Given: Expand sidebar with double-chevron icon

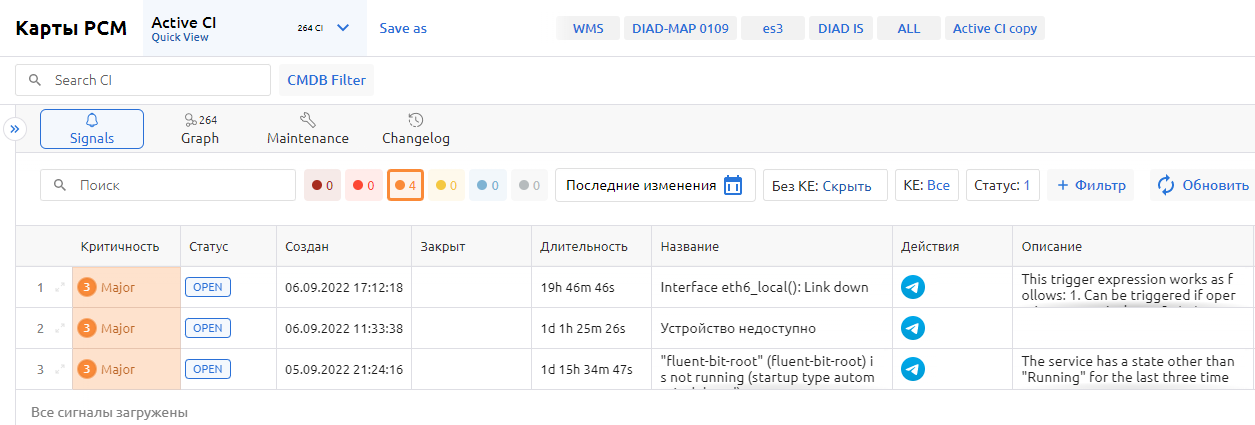Looking at the screenshot, I should pyautogui.click(x=14, y=129).
